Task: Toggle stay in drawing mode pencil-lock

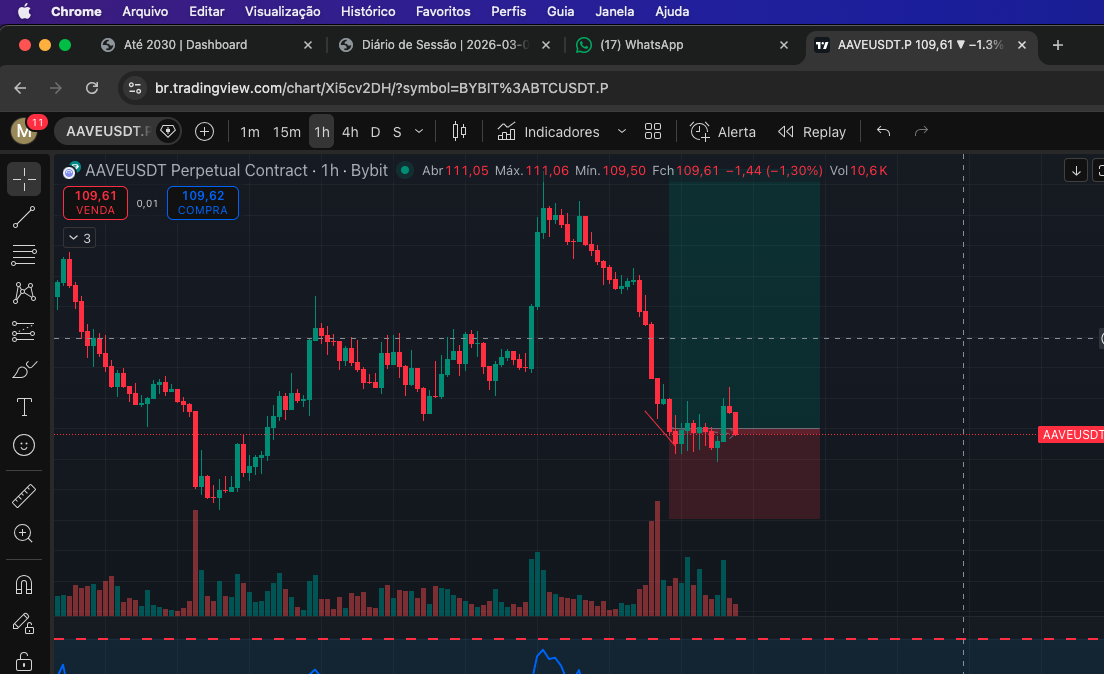Action: click(24, 624)
